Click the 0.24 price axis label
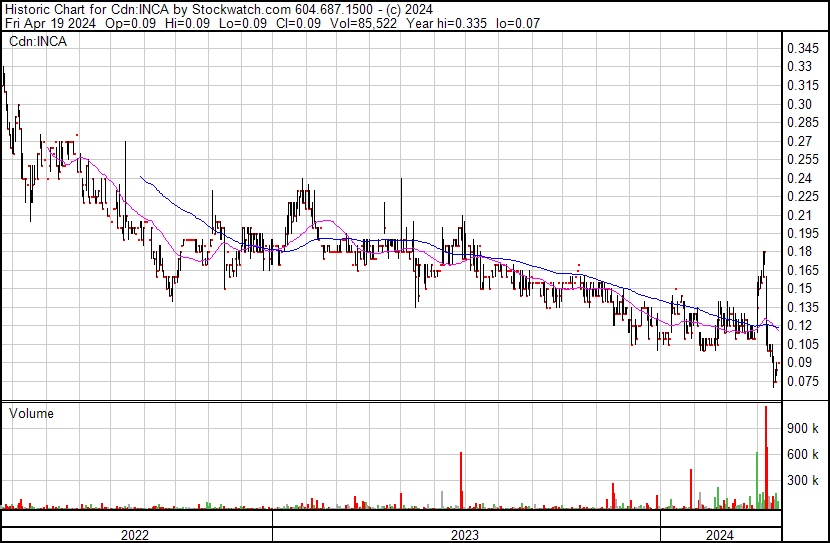 (x=800, y=178)
